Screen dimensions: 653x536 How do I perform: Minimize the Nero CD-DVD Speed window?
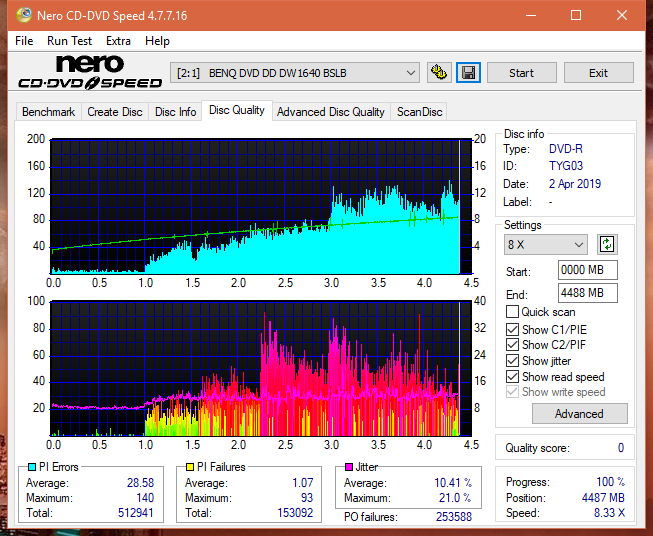point(531,15)
